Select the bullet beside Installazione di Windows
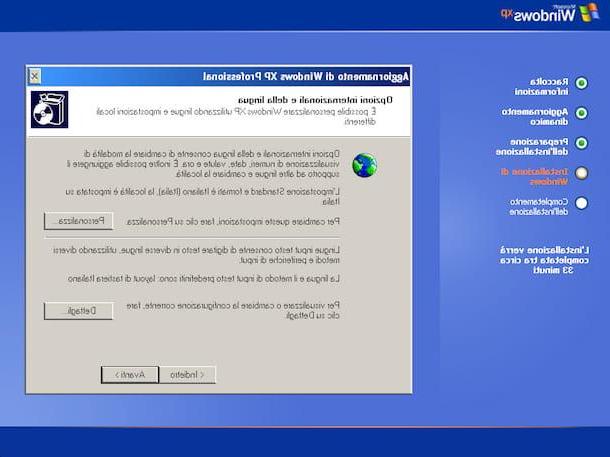Screen dimensions: 610x457 [x=582, y=173]
